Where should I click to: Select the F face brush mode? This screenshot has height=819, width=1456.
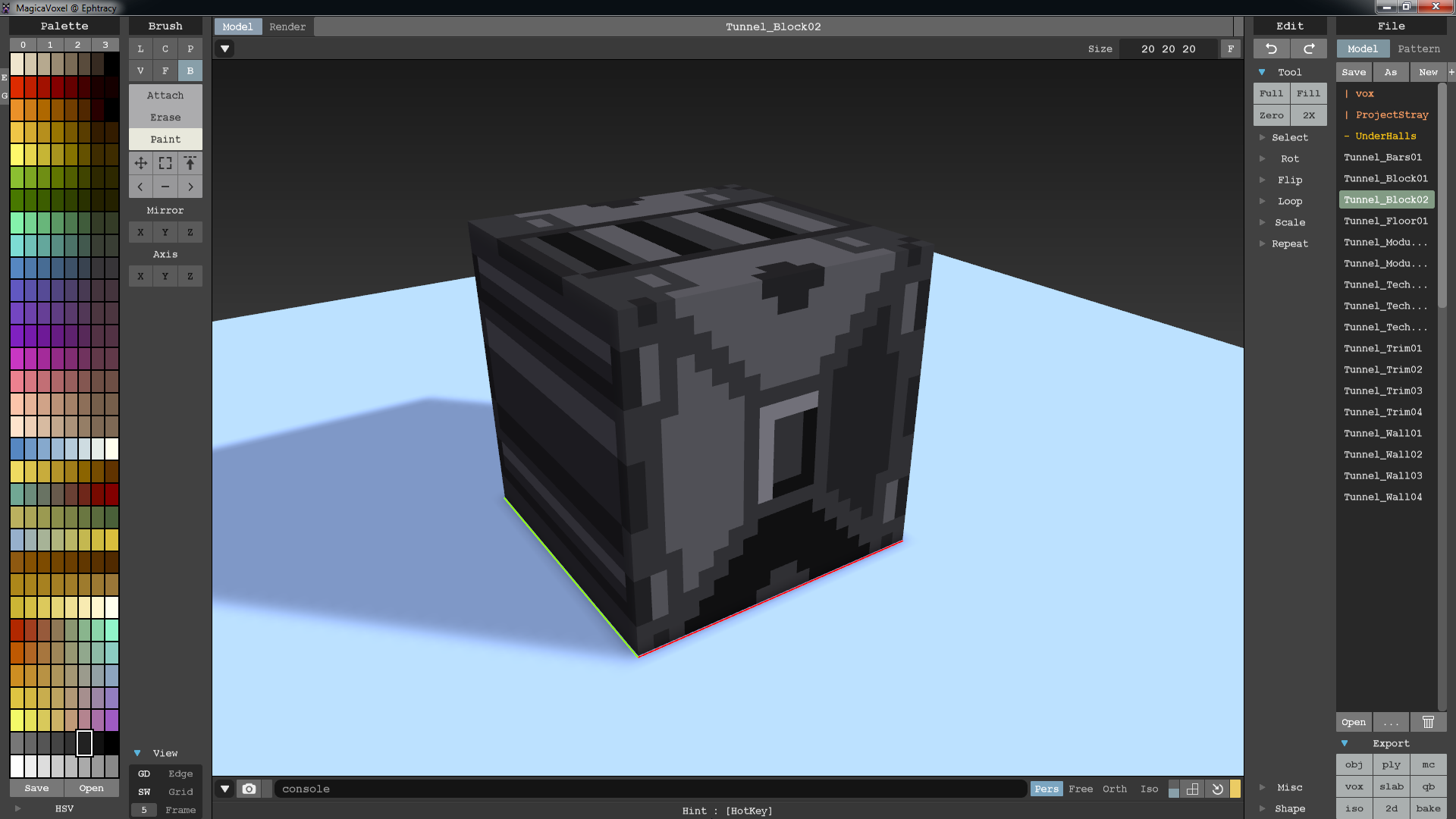point(165,71)
